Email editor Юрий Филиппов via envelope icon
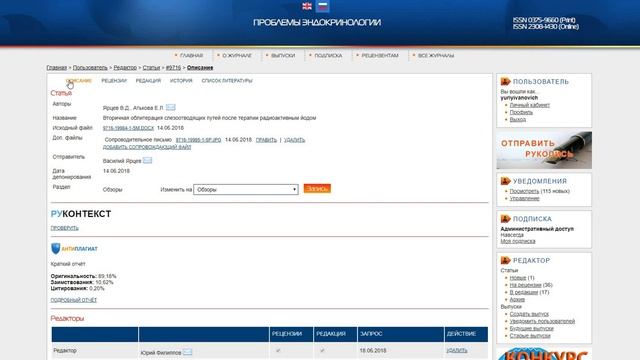Image resolution: width=640 pixels, height=360 pixels. (x=187, y=352)
